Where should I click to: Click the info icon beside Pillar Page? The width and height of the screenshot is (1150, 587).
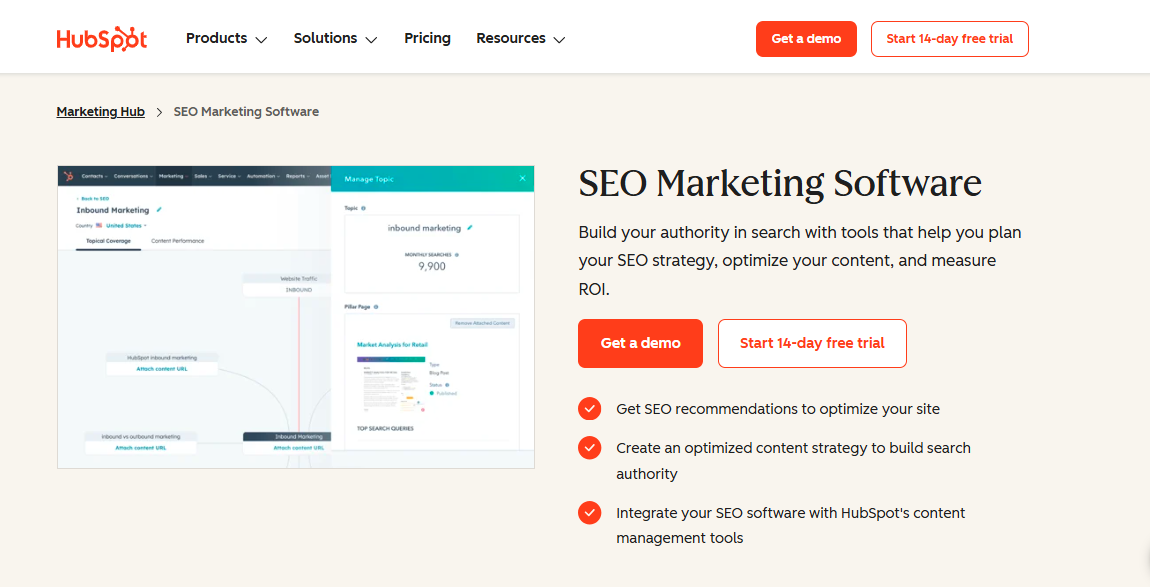pos(376,306)
